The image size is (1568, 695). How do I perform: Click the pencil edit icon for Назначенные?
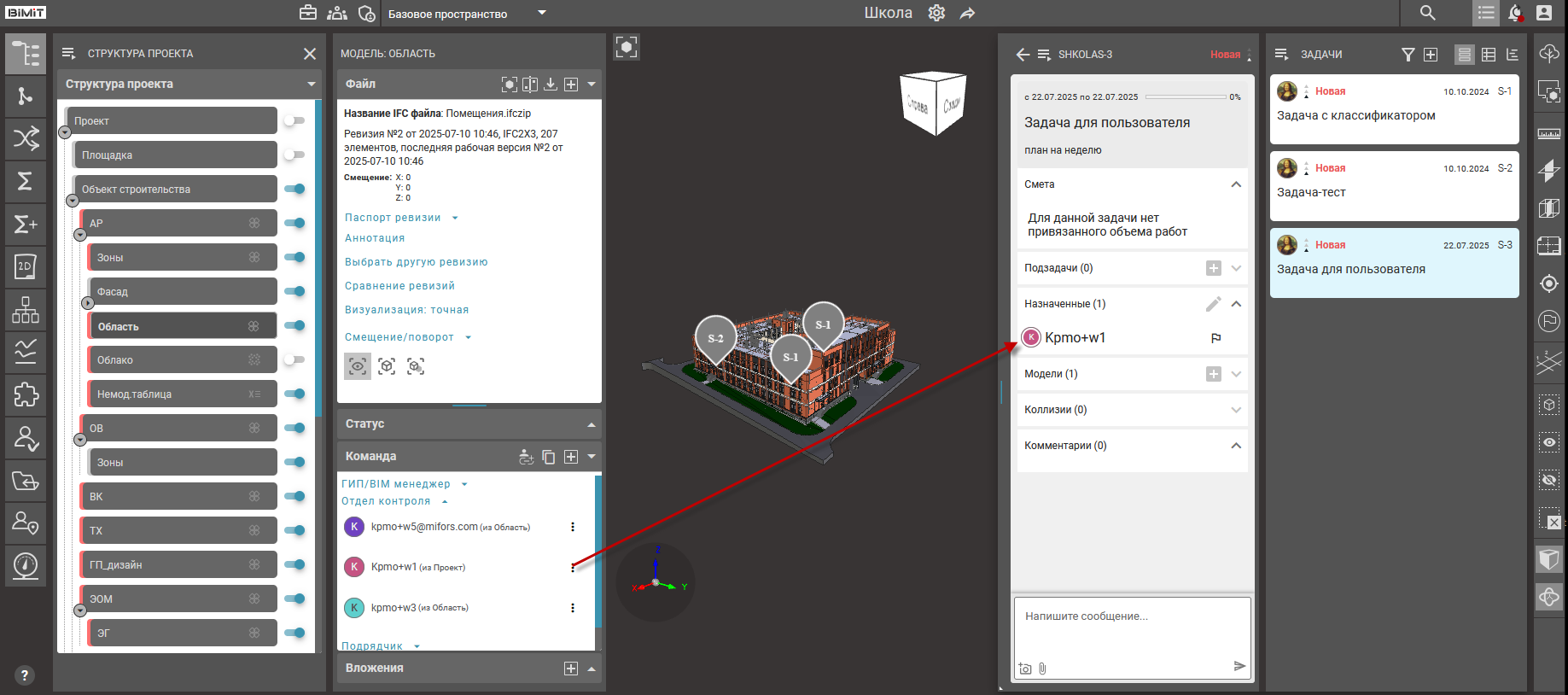[1213, 304]
